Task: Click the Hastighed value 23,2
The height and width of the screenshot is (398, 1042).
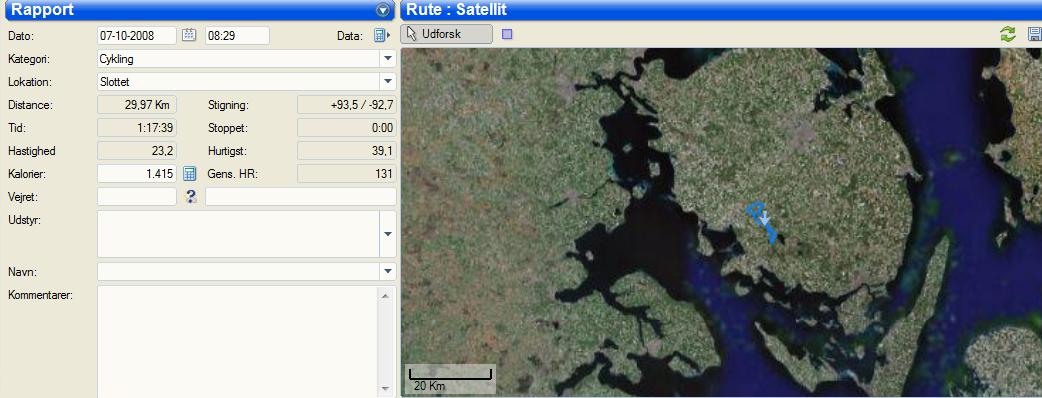Action: coord(137,151)
